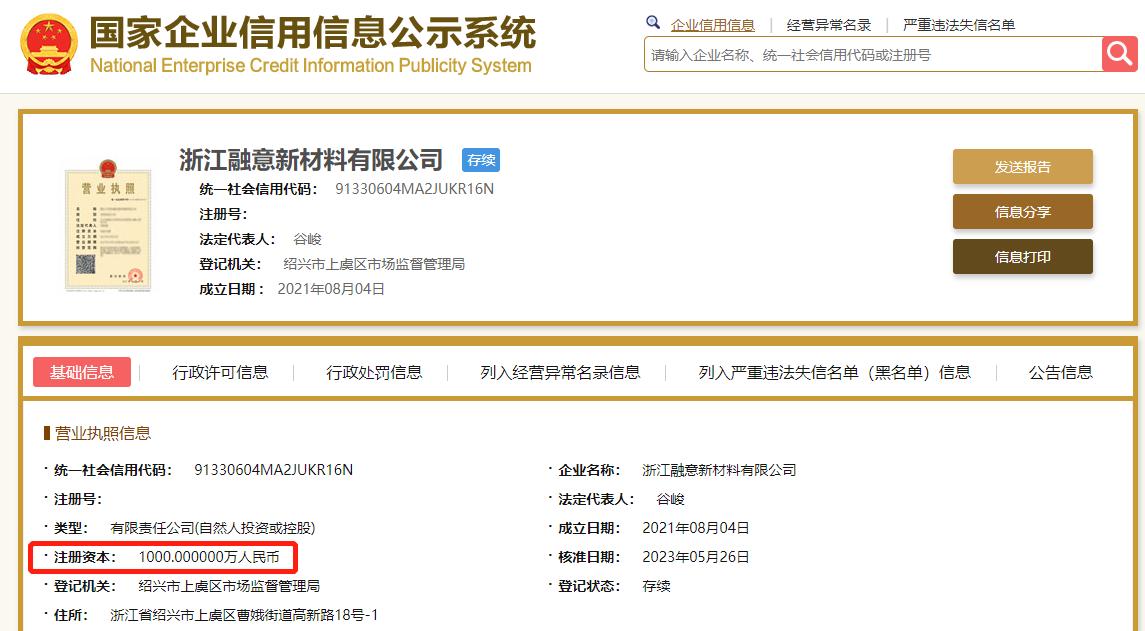Click the enterprise name search input field

pyautogui.click(x=872, y=55)
